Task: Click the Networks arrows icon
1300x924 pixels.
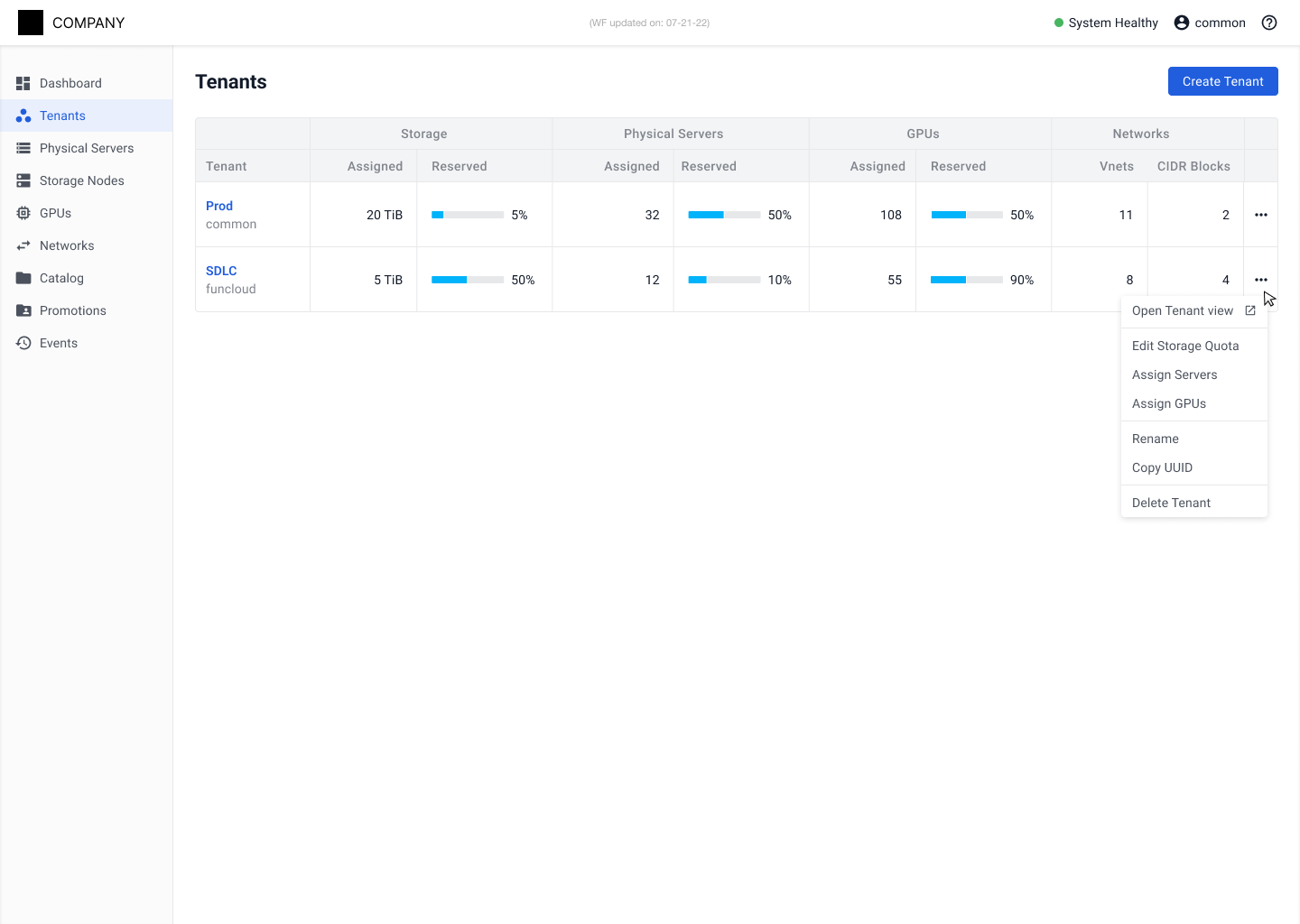Action: click(23, 245)
